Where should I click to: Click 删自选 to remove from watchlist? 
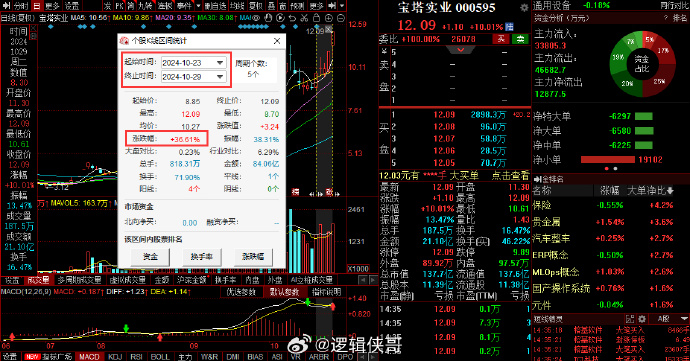tap(215, 6)
